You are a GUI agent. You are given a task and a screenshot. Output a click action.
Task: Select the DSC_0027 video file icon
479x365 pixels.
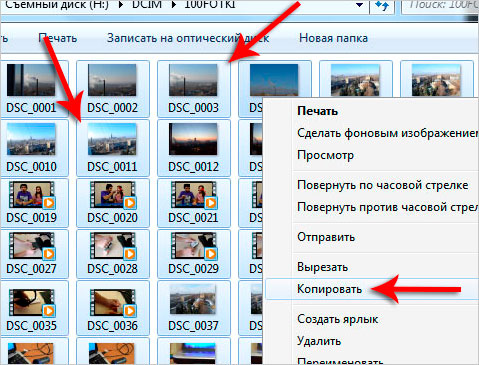click(32, 246)
